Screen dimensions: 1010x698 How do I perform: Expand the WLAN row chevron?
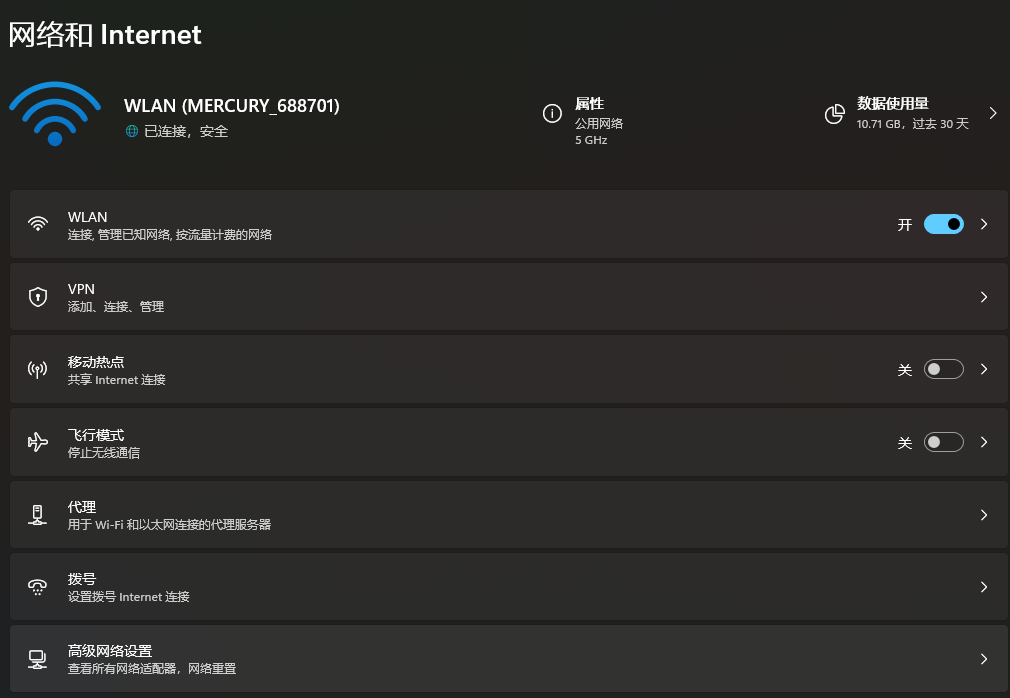(x=984, y=224)
